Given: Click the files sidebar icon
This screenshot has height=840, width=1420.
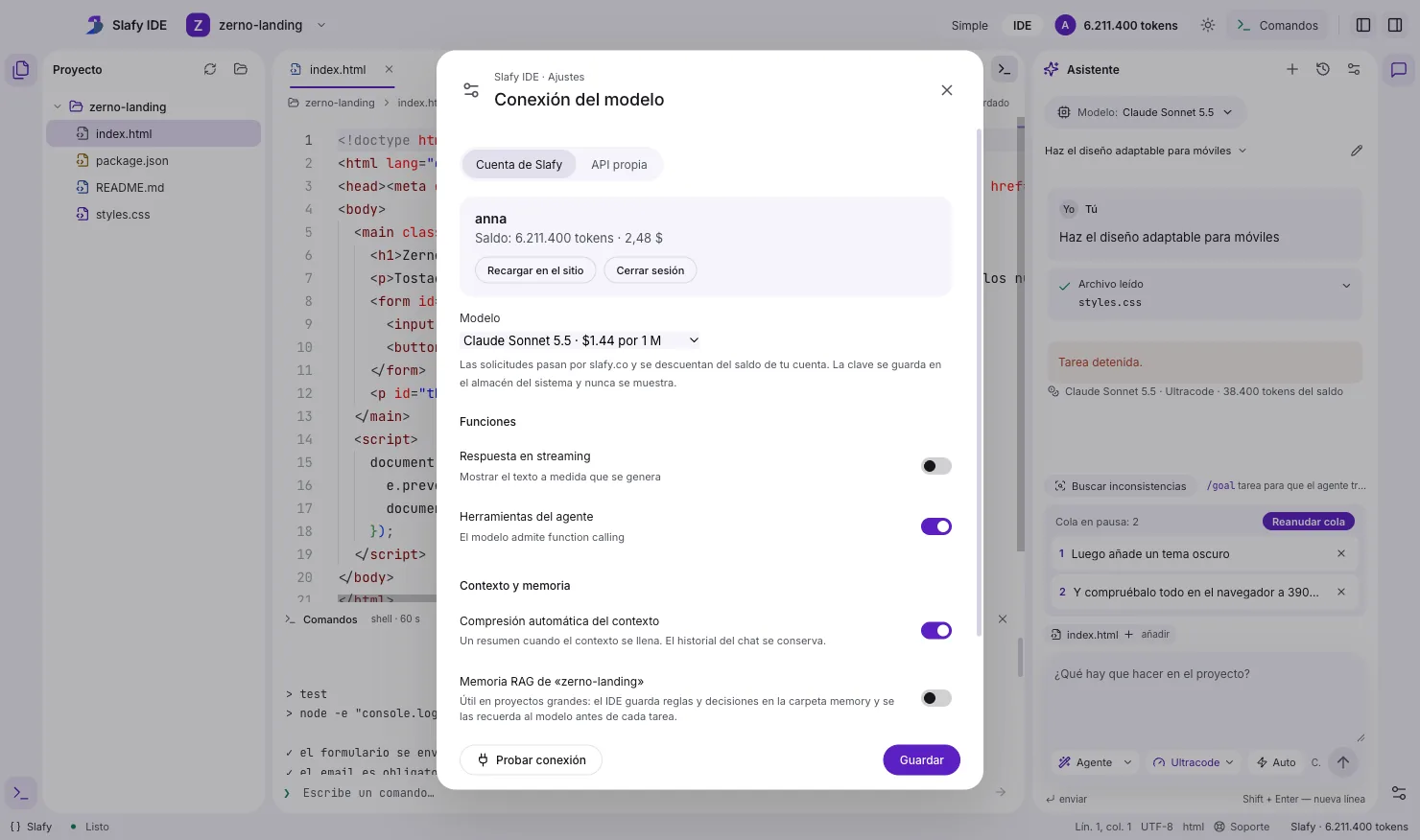Looking at the screenshot, I should point(21,69).
